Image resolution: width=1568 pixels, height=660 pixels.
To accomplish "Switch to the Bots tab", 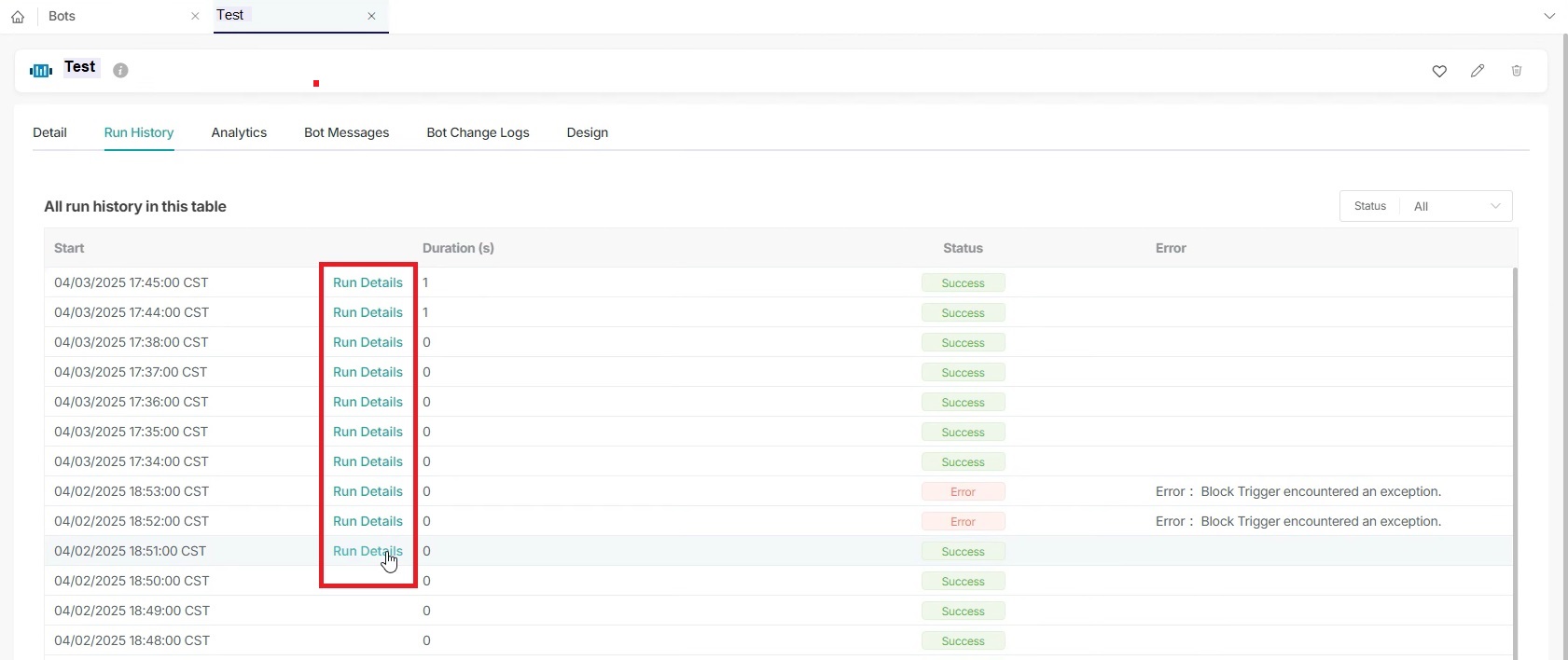I will (62, 17).
